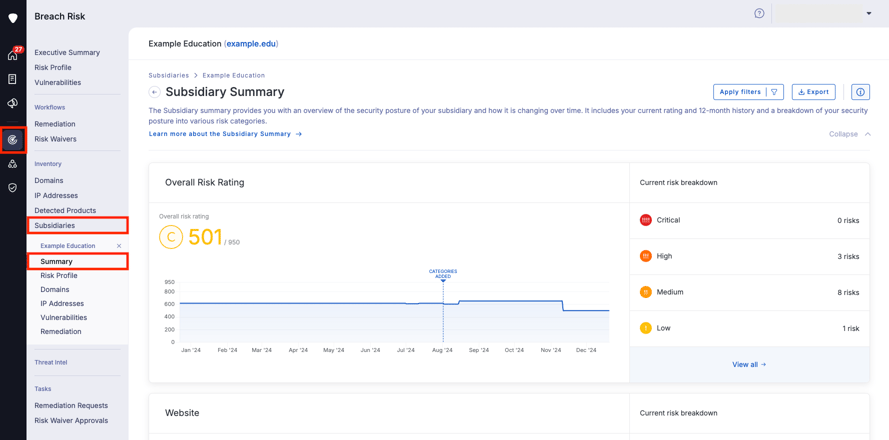Open Risk Waivers in sidebar
Viewport: 889px width, 440px height.
[55, 139]
